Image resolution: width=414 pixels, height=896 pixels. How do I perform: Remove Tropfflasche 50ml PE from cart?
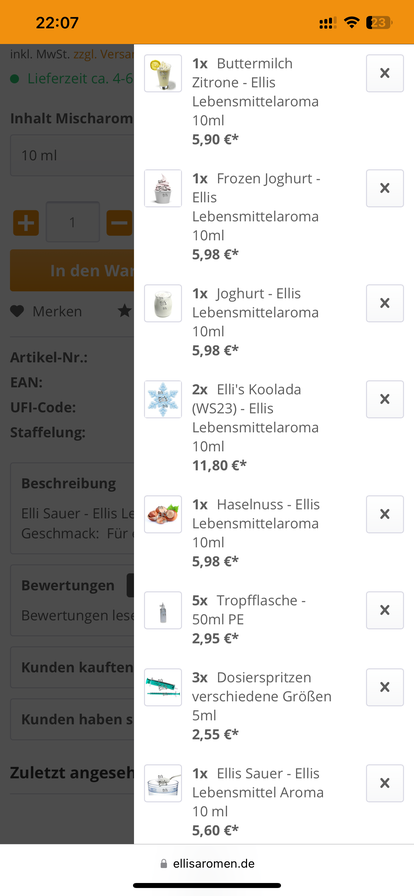click(385, 610)
